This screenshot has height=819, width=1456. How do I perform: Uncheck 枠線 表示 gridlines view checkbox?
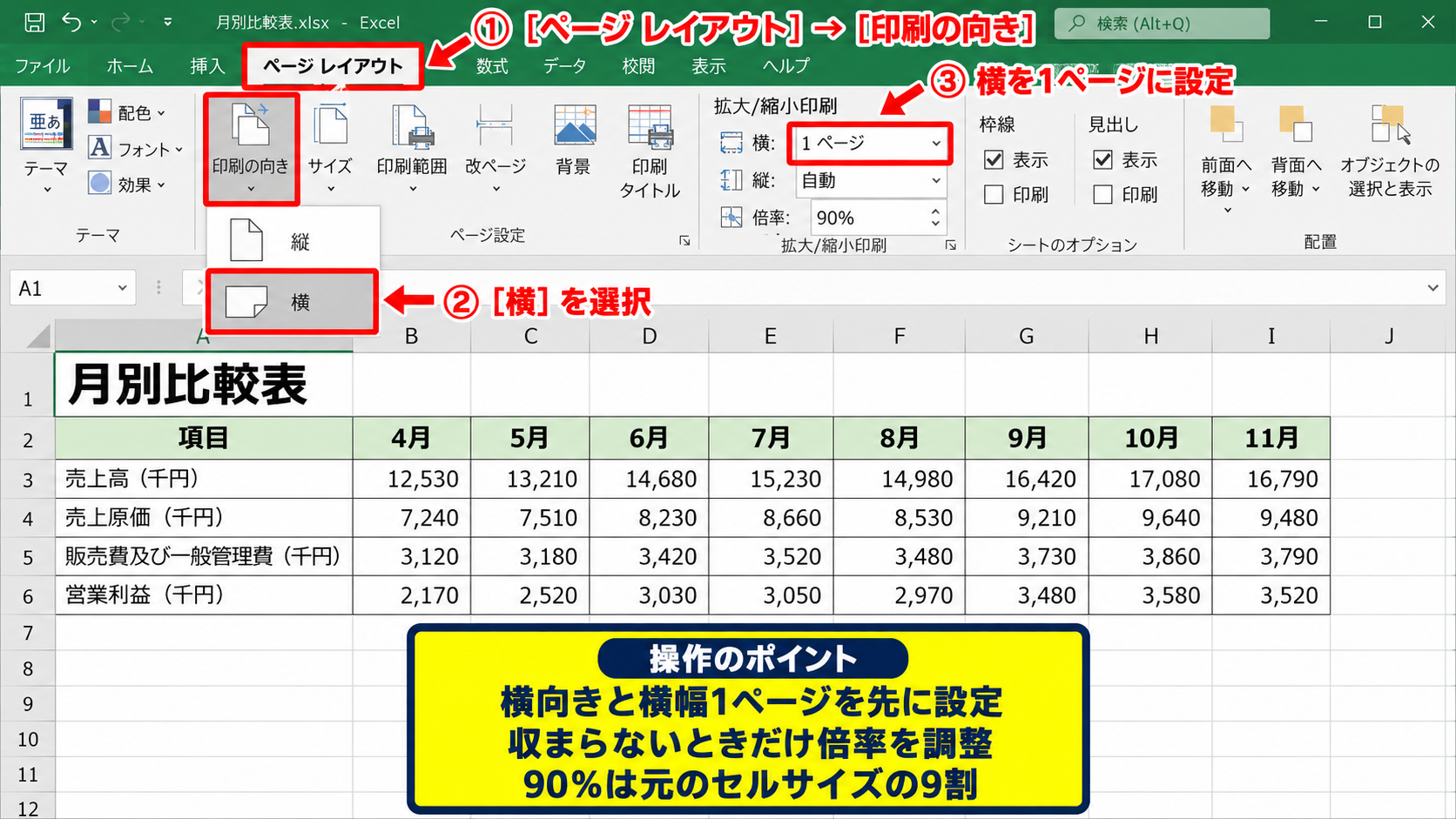pos(994,160)
